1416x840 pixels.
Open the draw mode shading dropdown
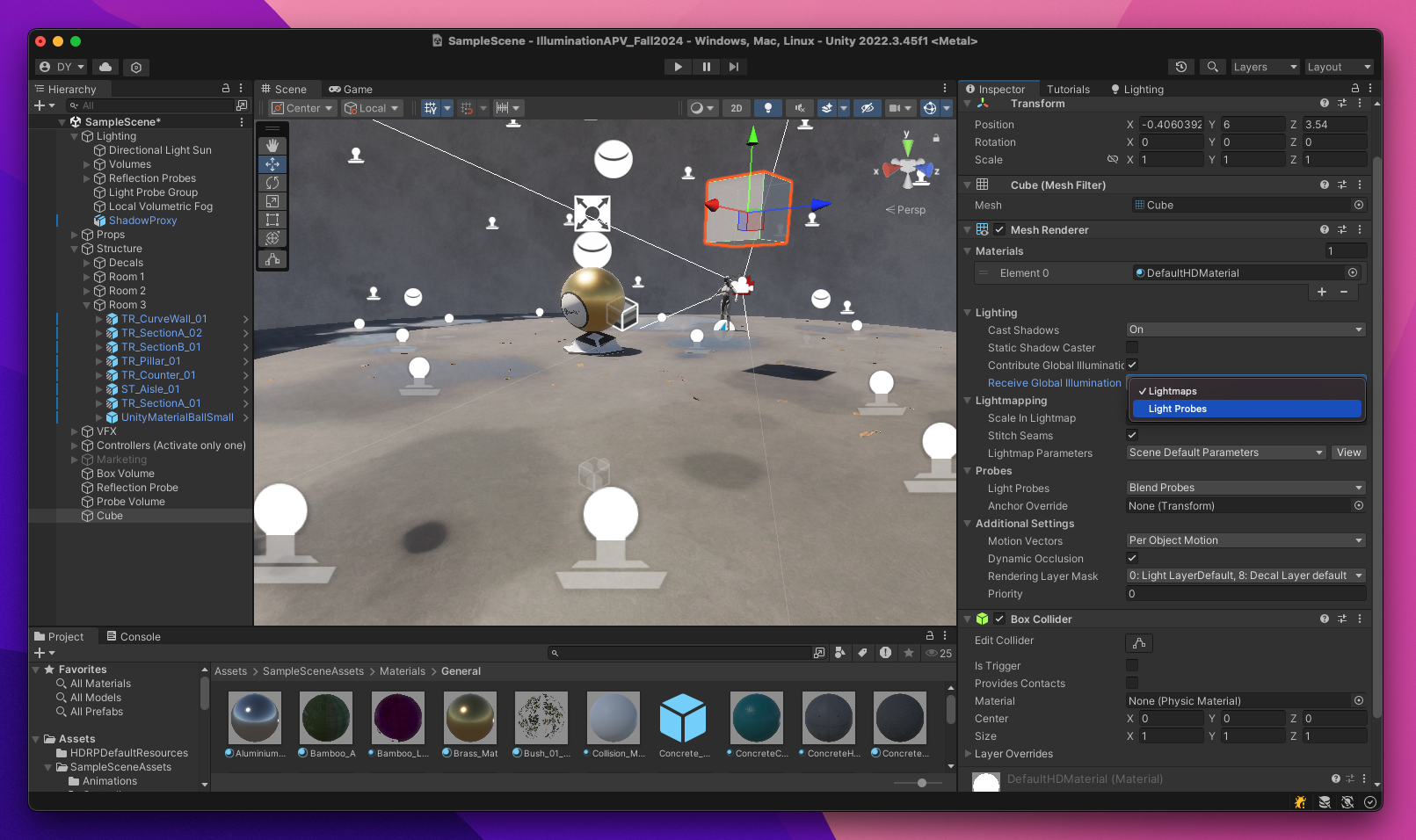pyautogui.click(x=701, y=108)
